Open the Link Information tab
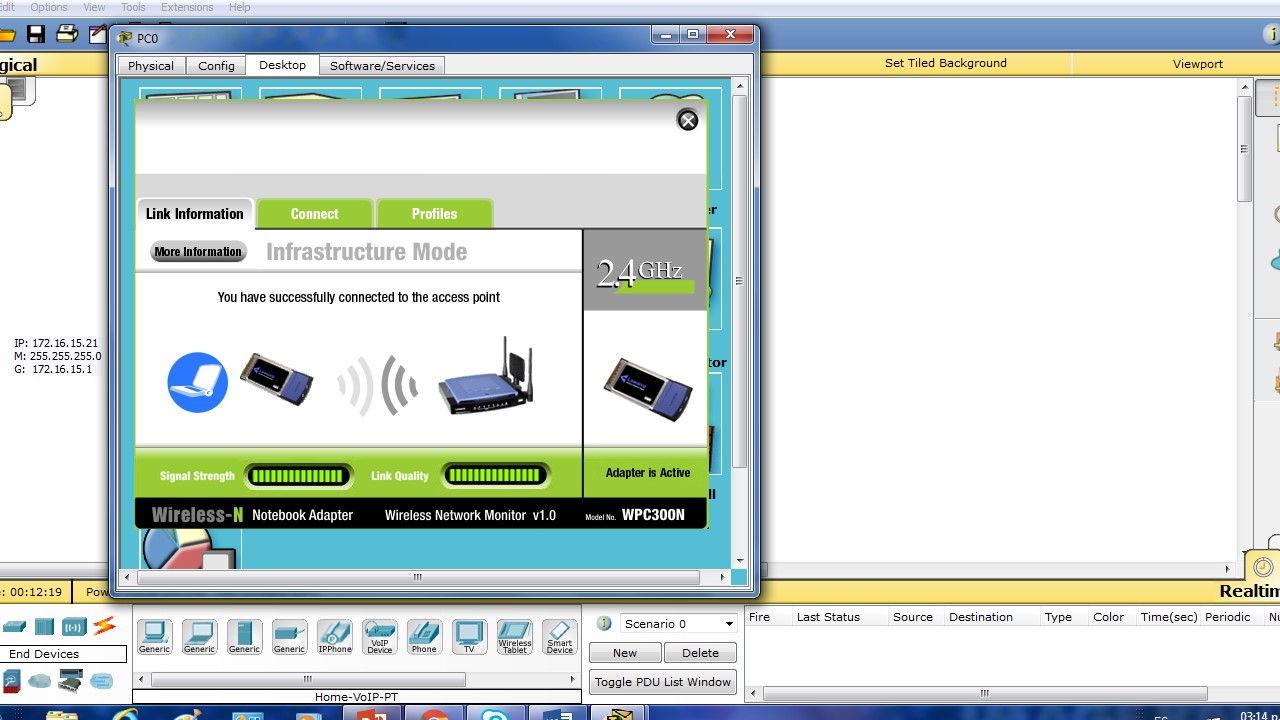This screenshot has width=1280, height=720. [195, 214]
